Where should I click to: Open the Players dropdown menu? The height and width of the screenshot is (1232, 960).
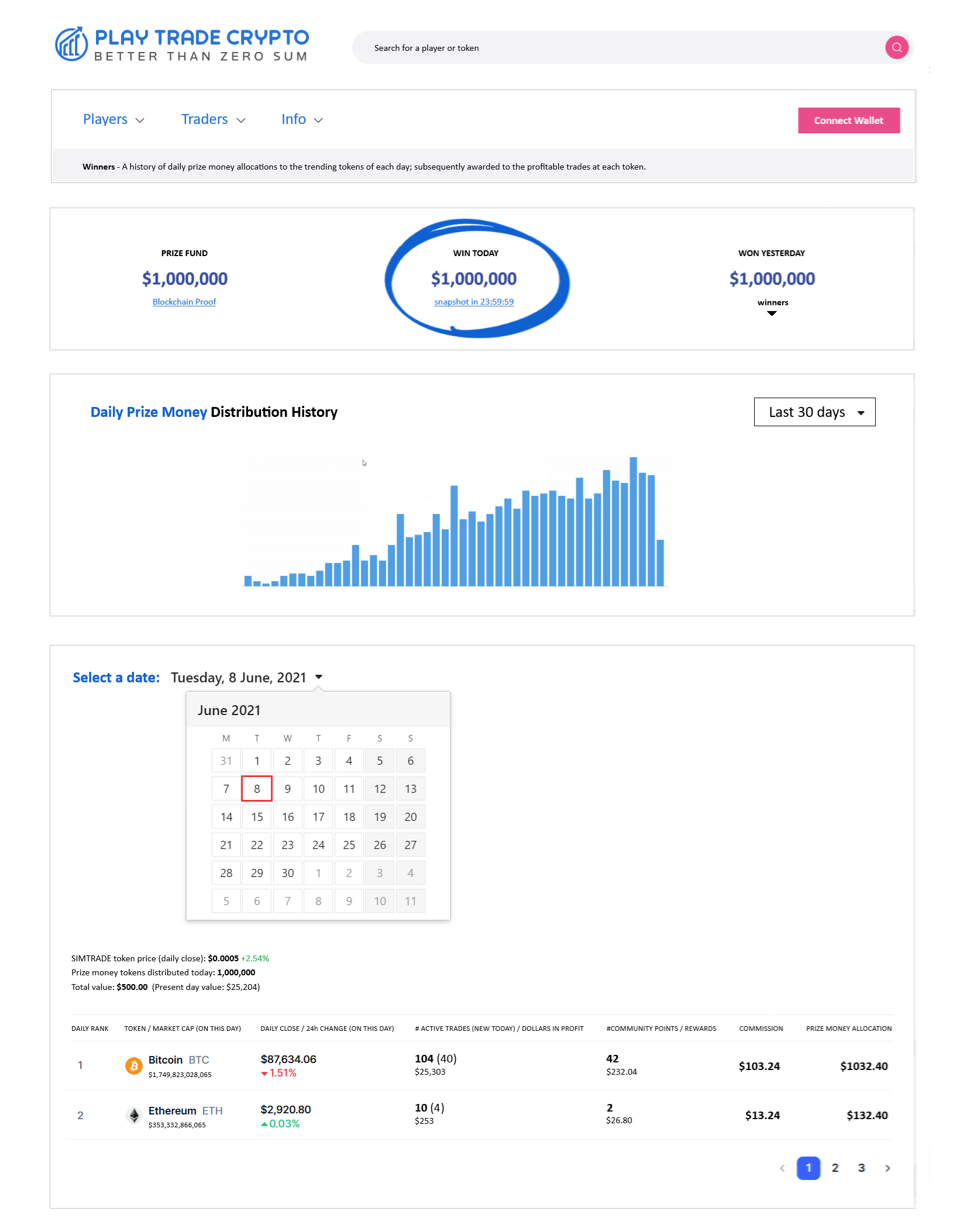coord(113,119)
